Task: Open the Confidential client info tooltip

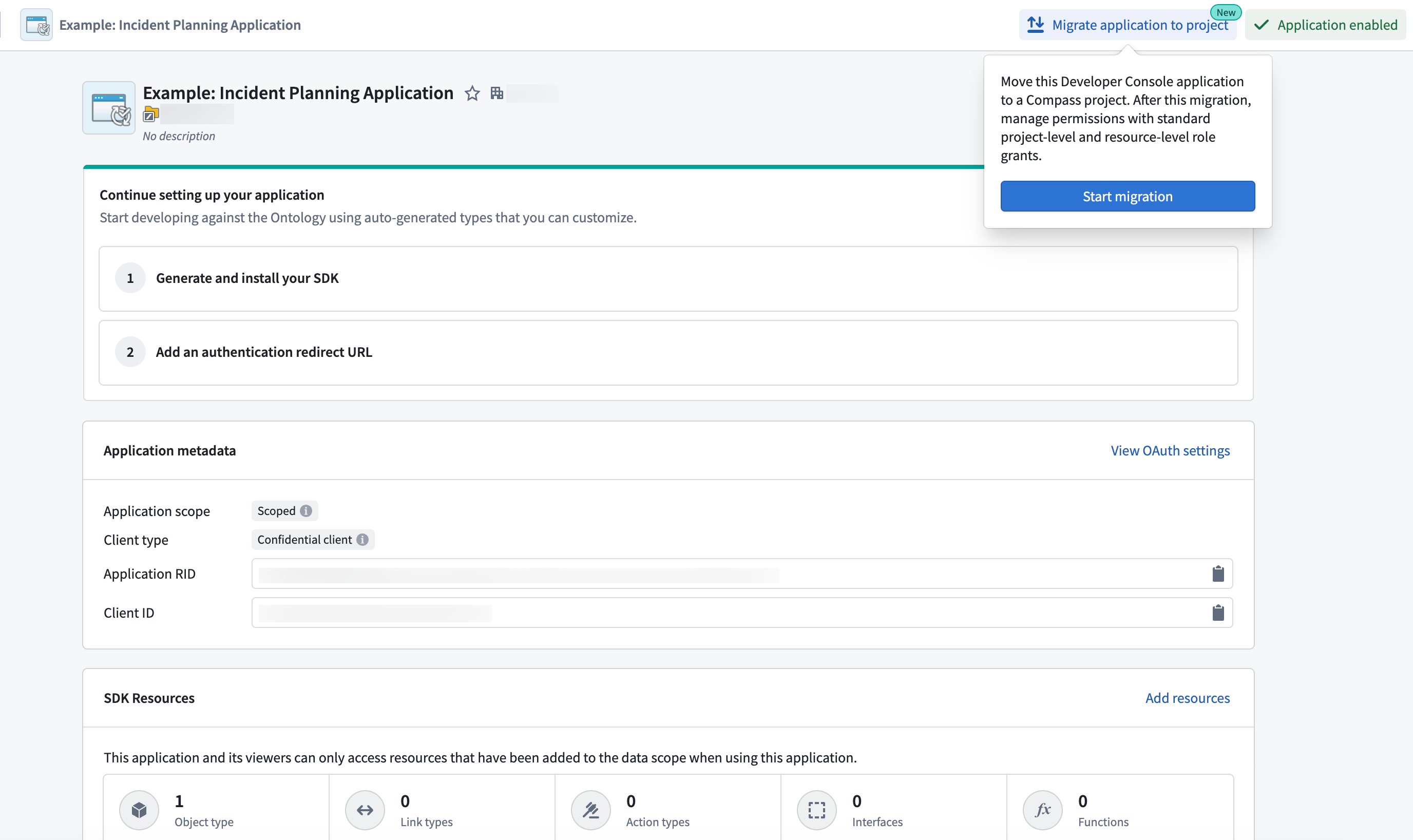Action: [x=362, y=540]
